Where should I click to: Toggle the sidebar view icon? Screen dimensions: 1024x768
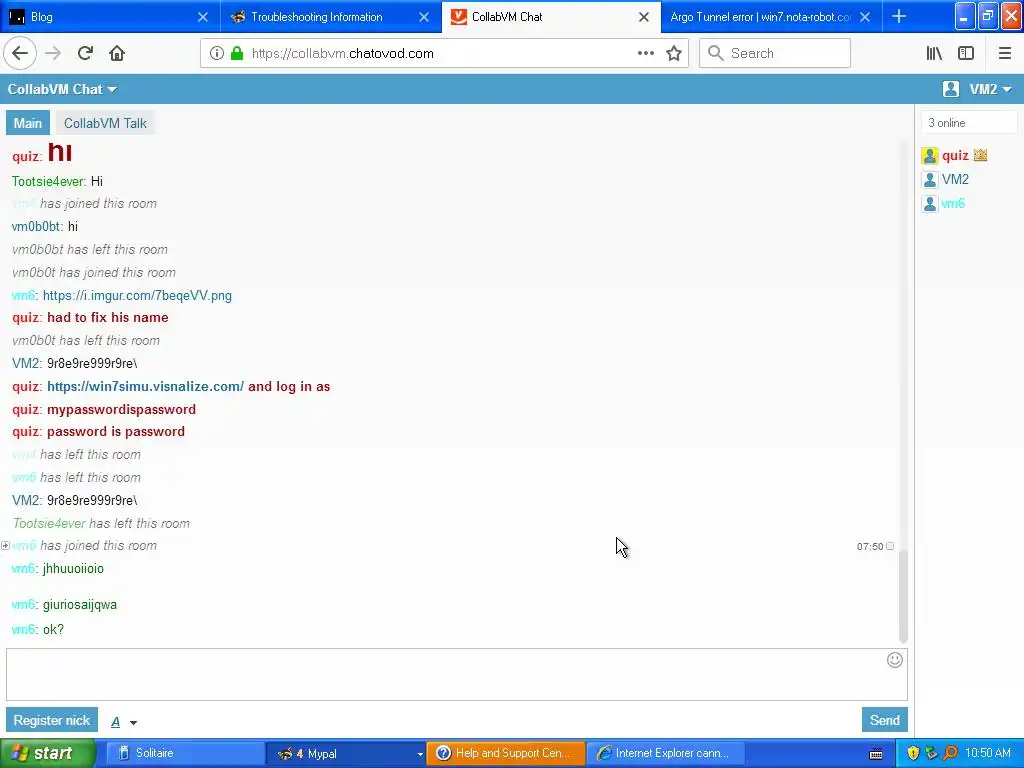click(x=966, y=54)
